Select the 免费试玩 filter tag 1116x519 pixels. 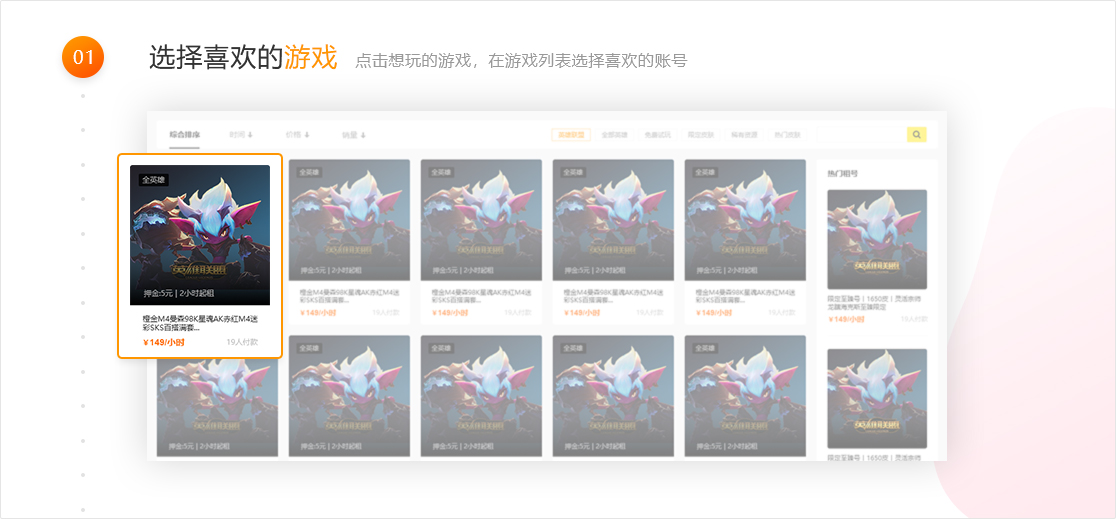pos(658,135)
